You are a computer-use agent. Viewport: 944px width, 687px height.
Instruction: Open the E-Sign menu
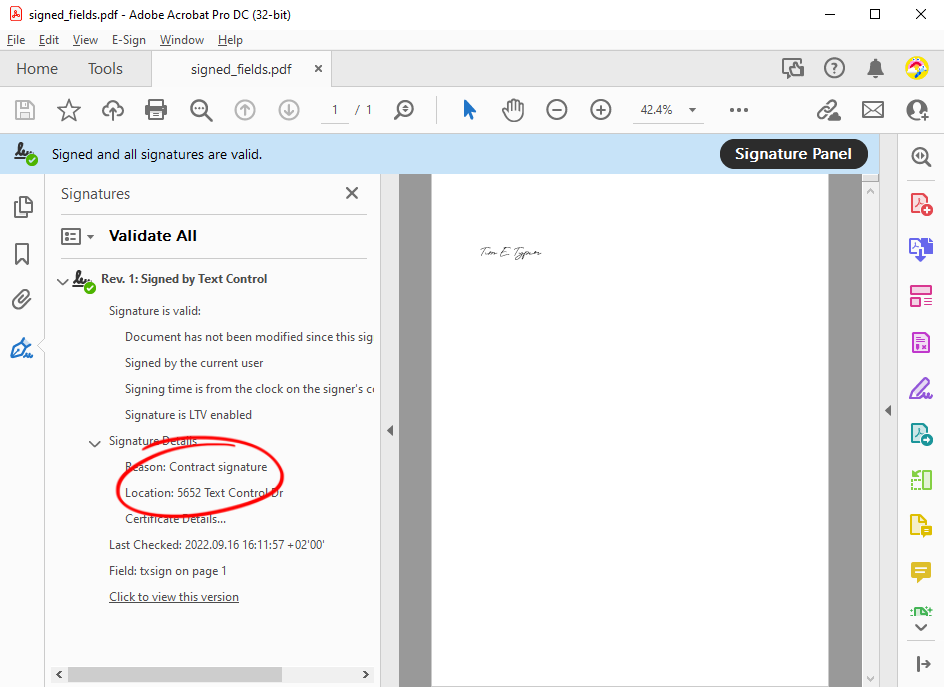129,40
